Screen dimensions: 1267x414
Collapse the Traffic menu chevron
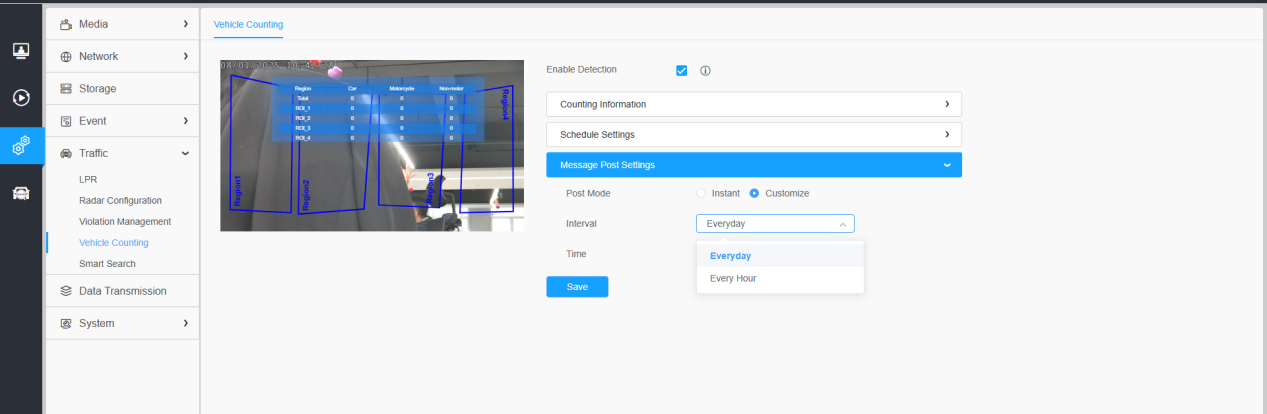(x=186, y=153)
